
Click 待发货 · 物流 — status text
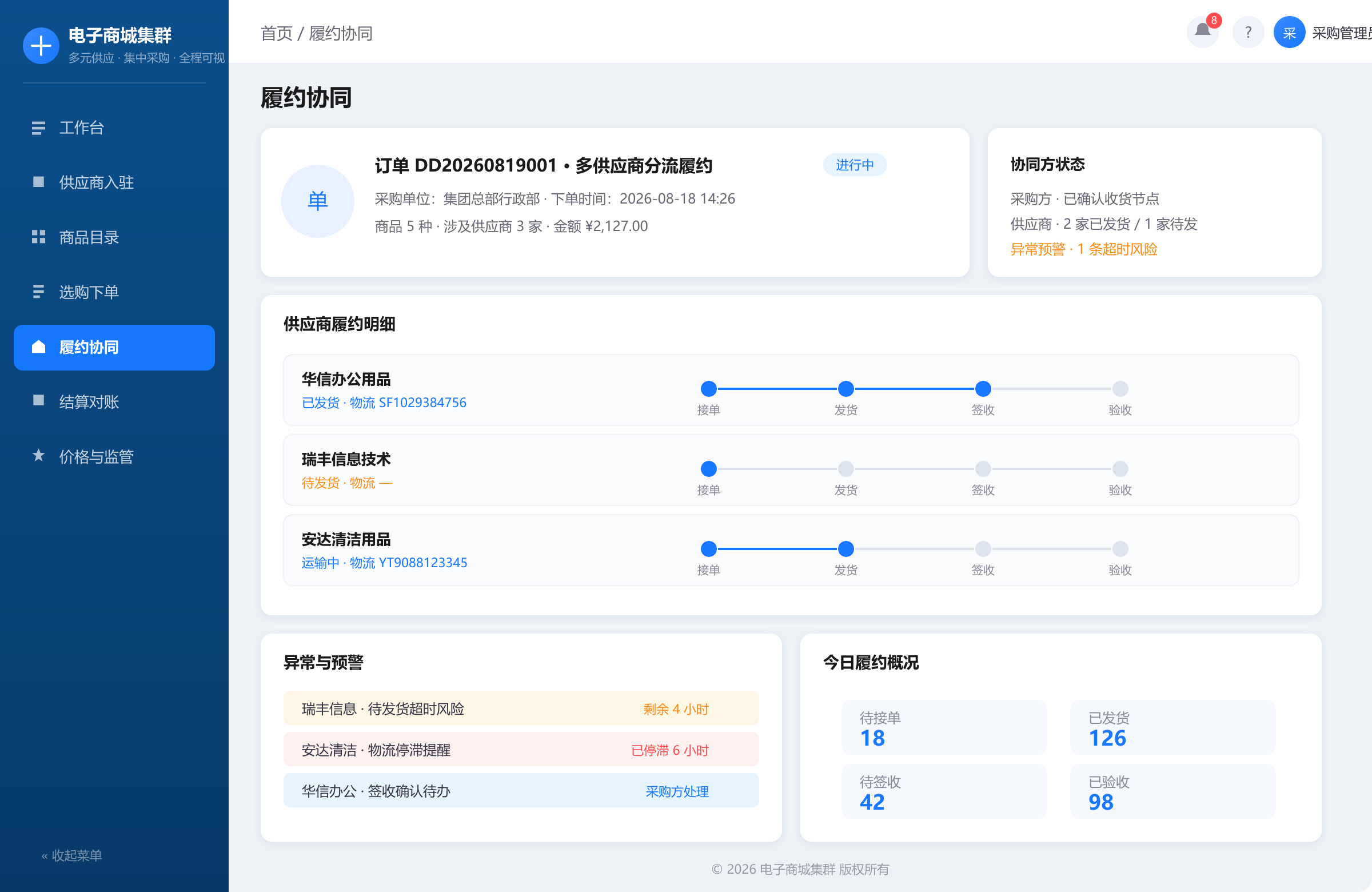347,483
